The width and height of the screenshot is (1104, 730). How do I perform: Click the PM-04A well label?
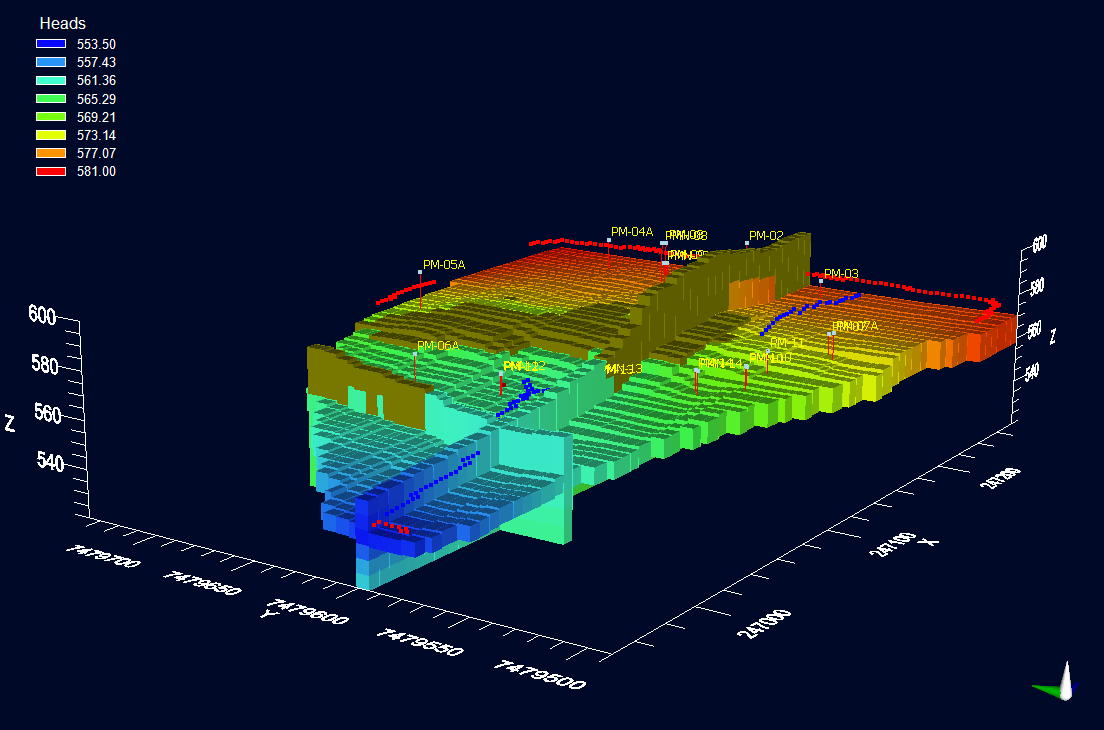point(632,232)
